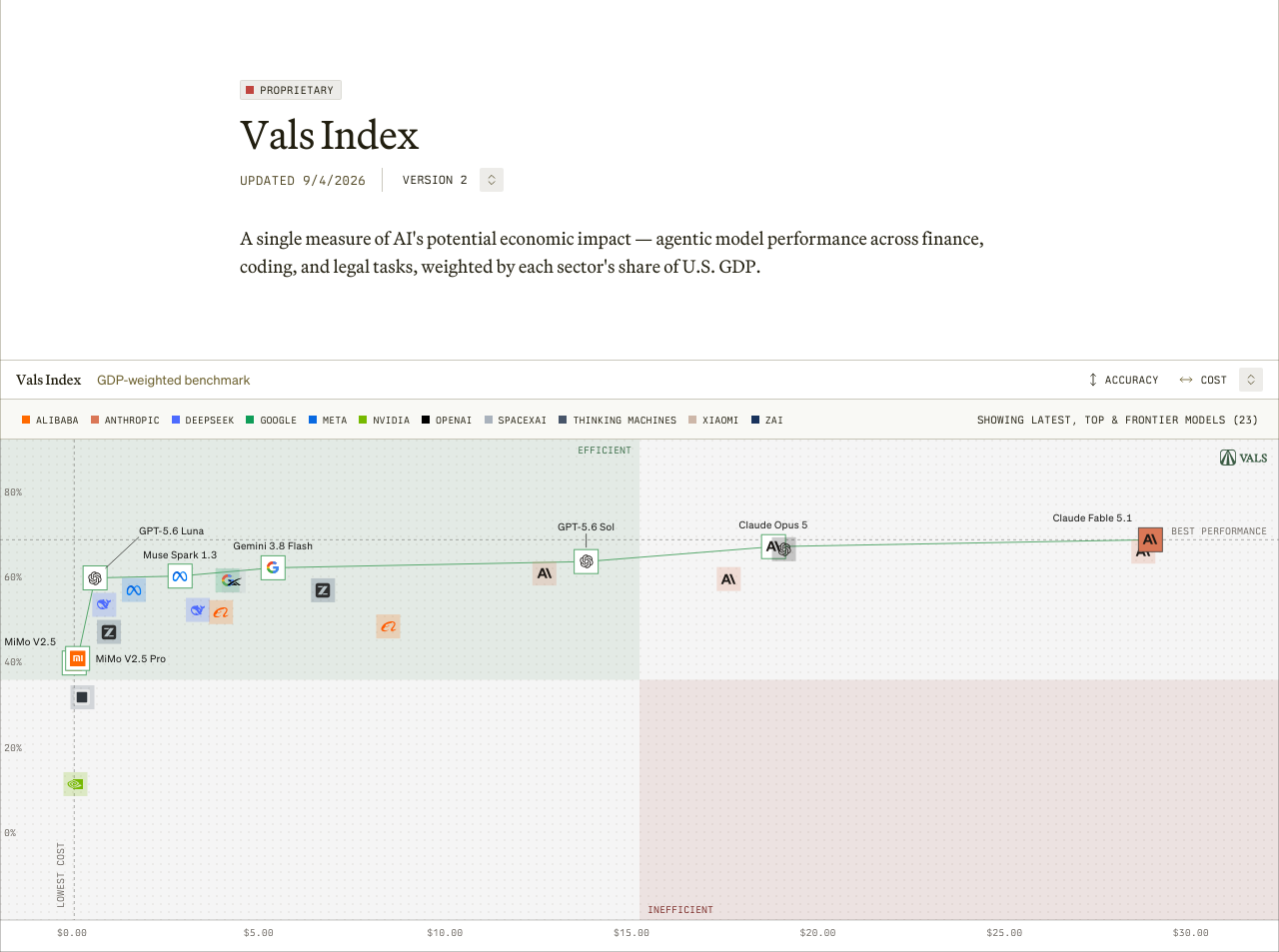1279x952 pixels.
Task: Click the GPT-5.6 Luna OpenAI marker
Action: tap(95, 578)
